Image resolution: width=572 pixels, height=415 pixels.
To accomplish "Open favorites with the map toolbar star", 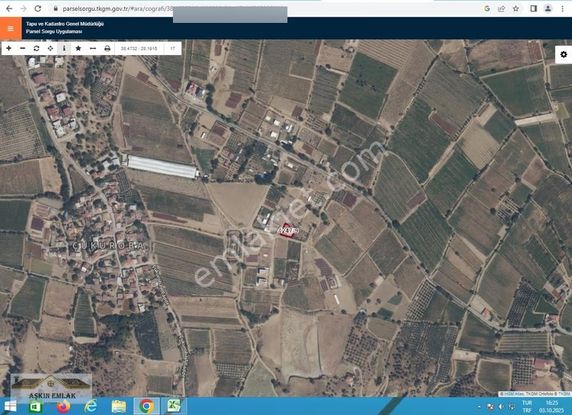I will tap(78, 48).
